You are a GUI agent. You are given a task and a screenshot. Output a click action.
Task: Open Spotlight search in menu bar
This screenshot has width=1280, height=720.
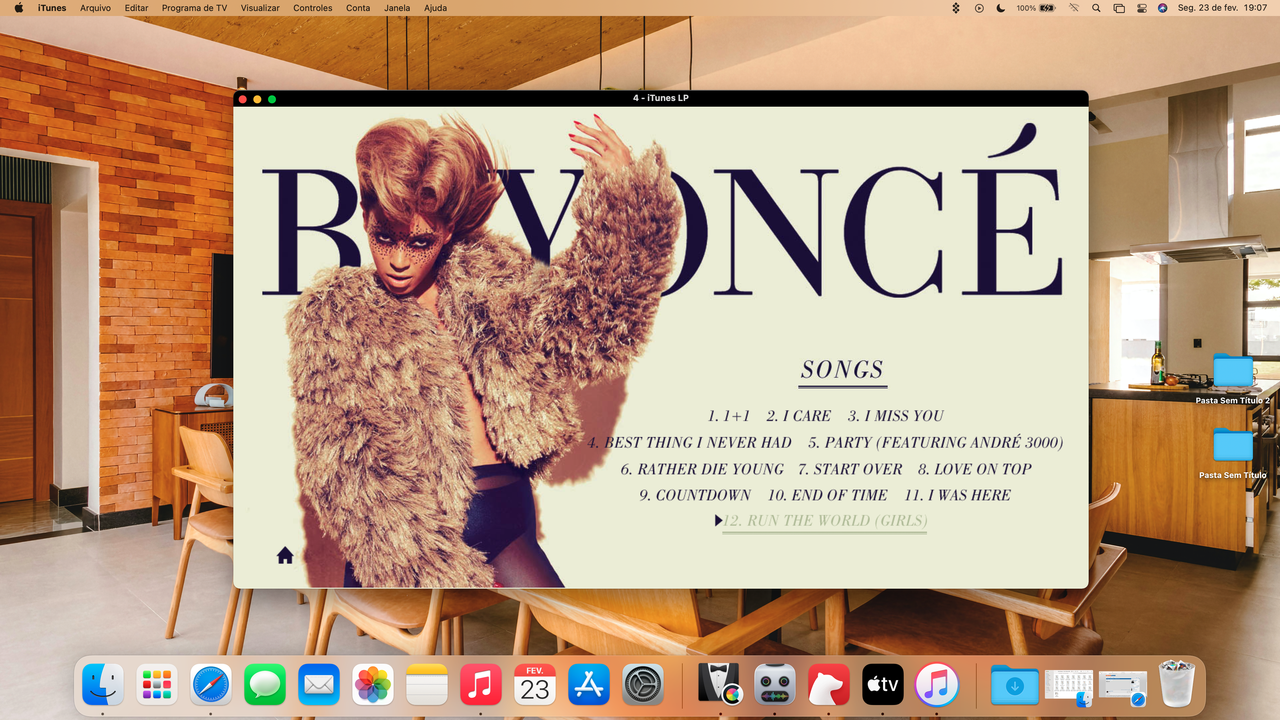coord(1096,8)
